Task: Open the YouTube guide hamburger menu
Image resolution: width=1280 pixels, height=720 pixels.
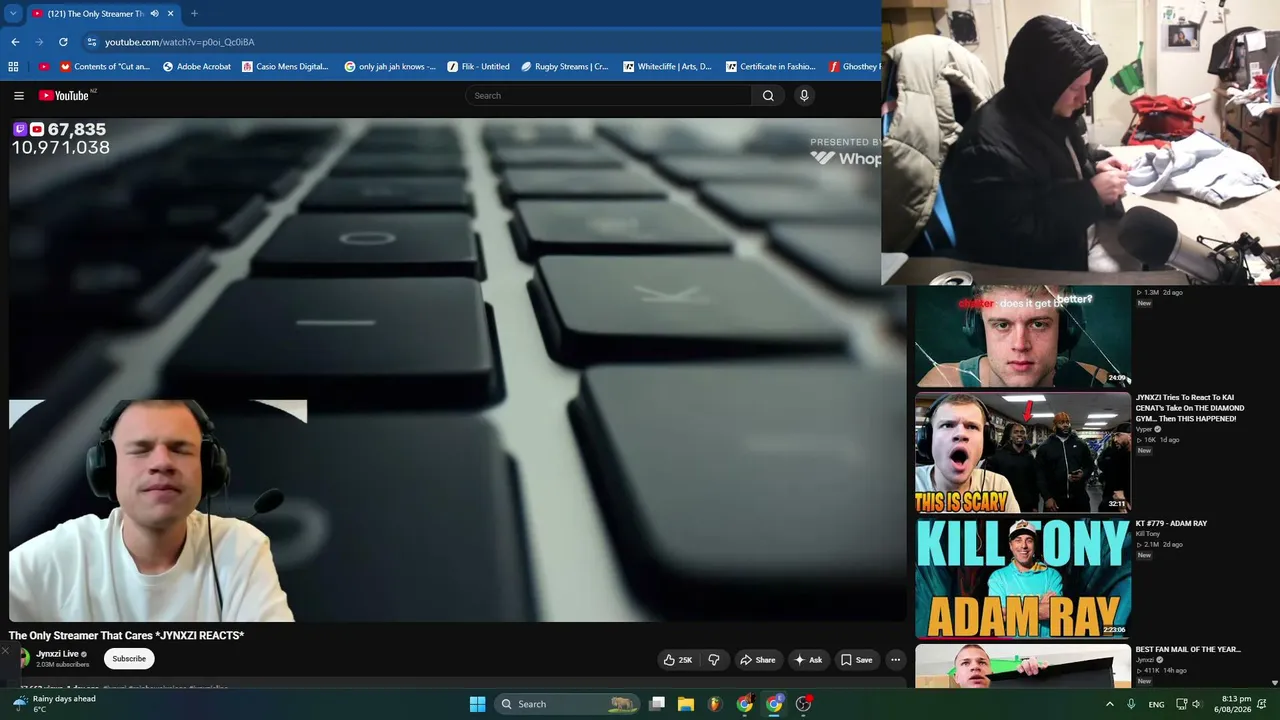Action: tap(19, 96)
